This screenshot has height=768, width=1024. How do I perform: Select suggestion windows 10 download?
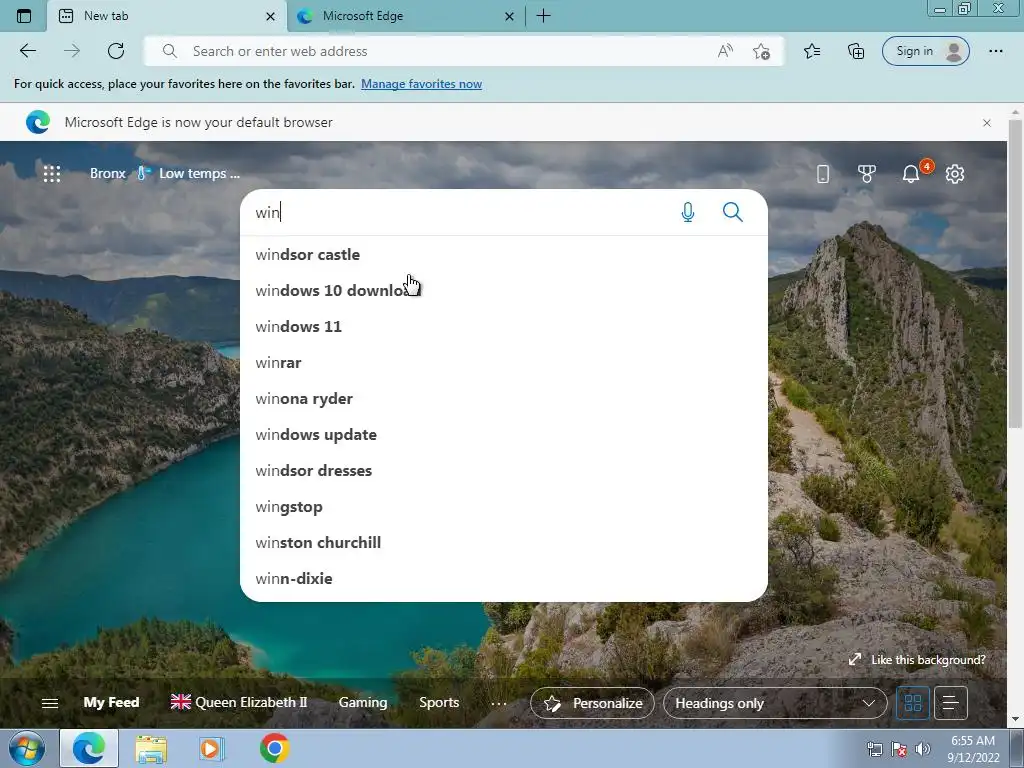[504, 291]
